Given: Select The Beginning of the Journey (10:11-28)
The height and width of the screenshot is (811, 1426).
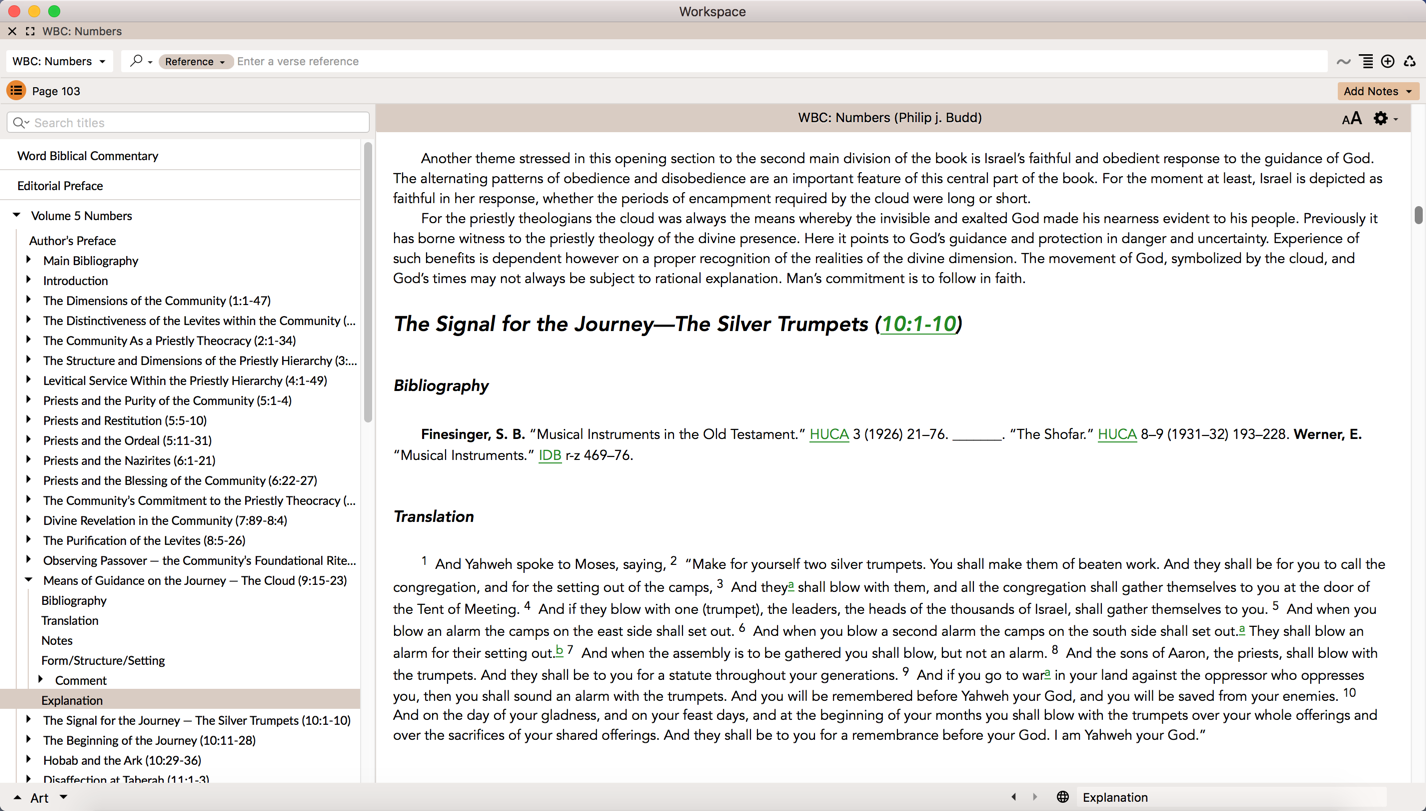Looking at the screenshot, I should click(149, 741).
